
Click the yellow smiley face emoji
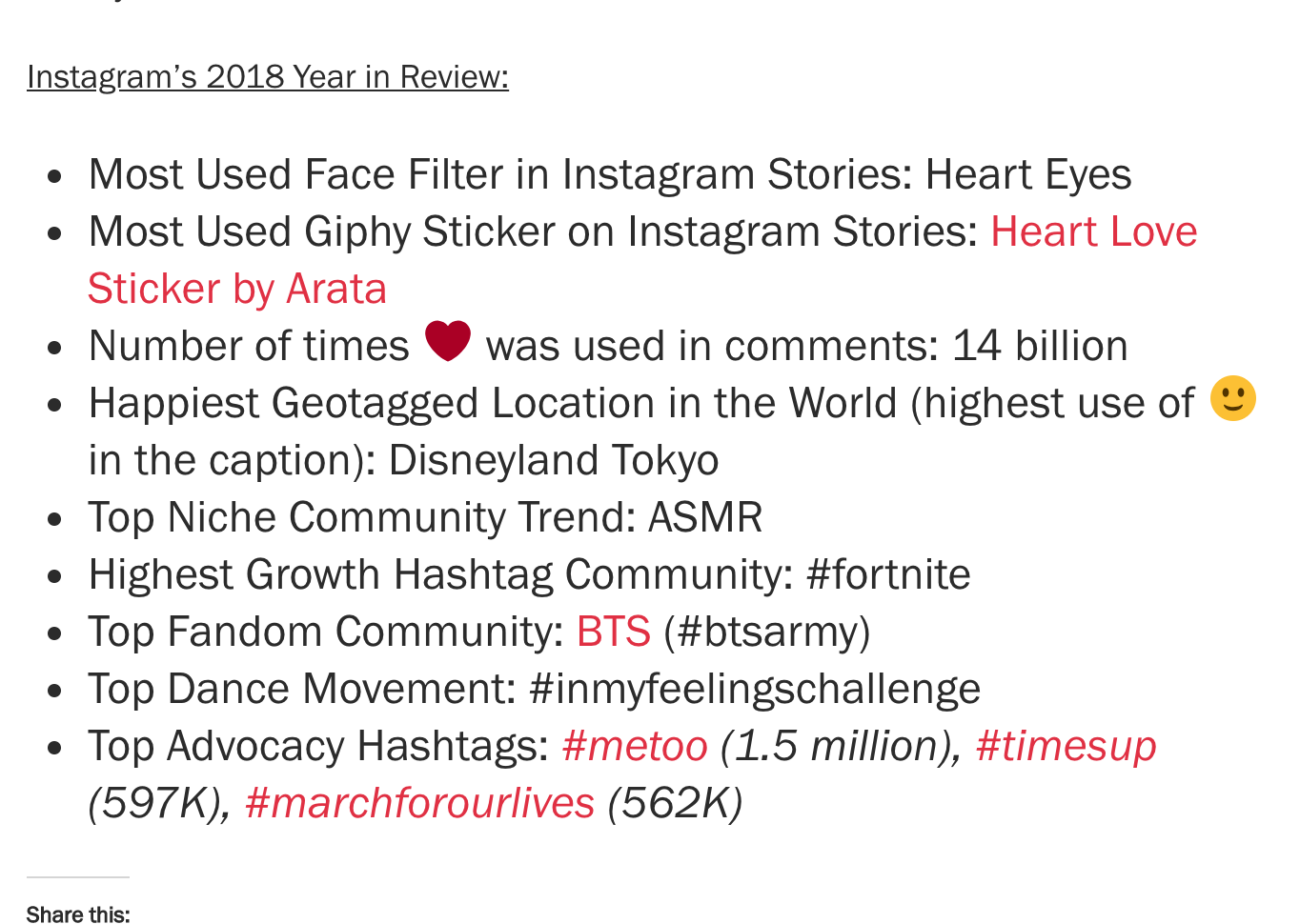[x=1233, y=398]
